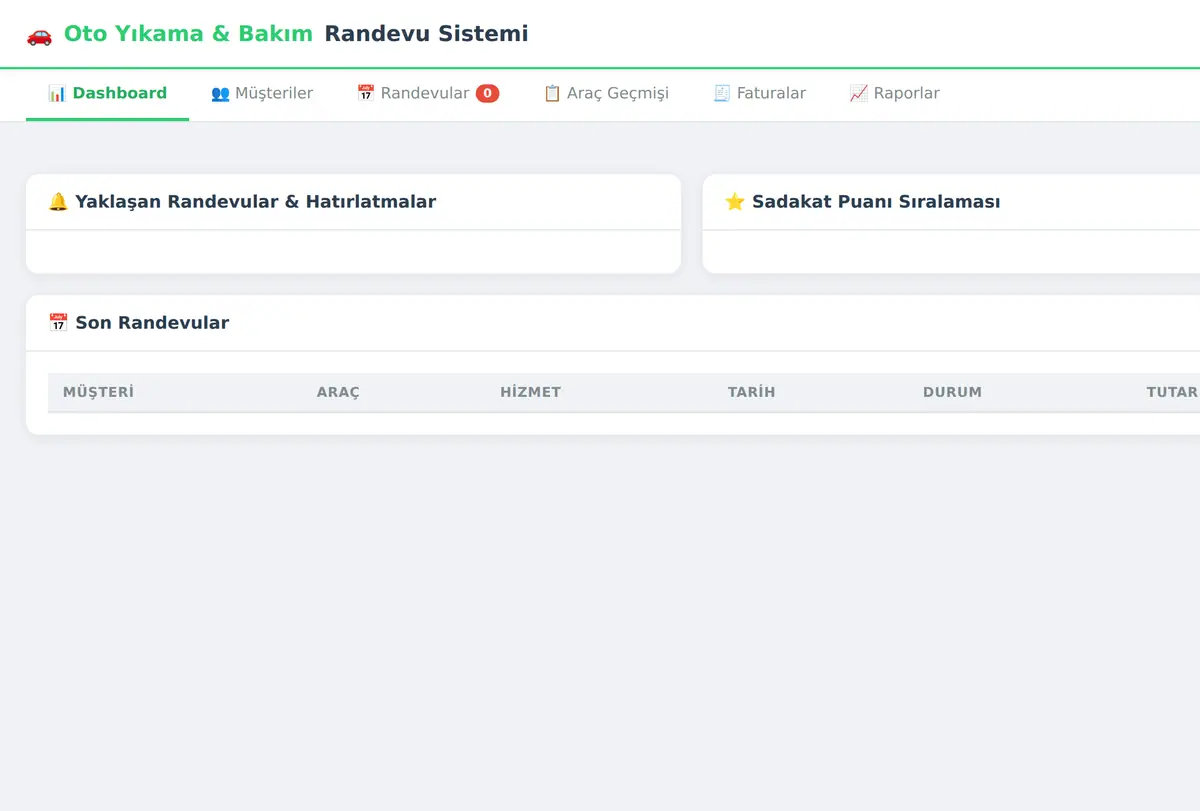This screenshot has height=811, width=1200.
Task: Click the Araç Geçmişi clipboard icon
Action: coord(552,94)
